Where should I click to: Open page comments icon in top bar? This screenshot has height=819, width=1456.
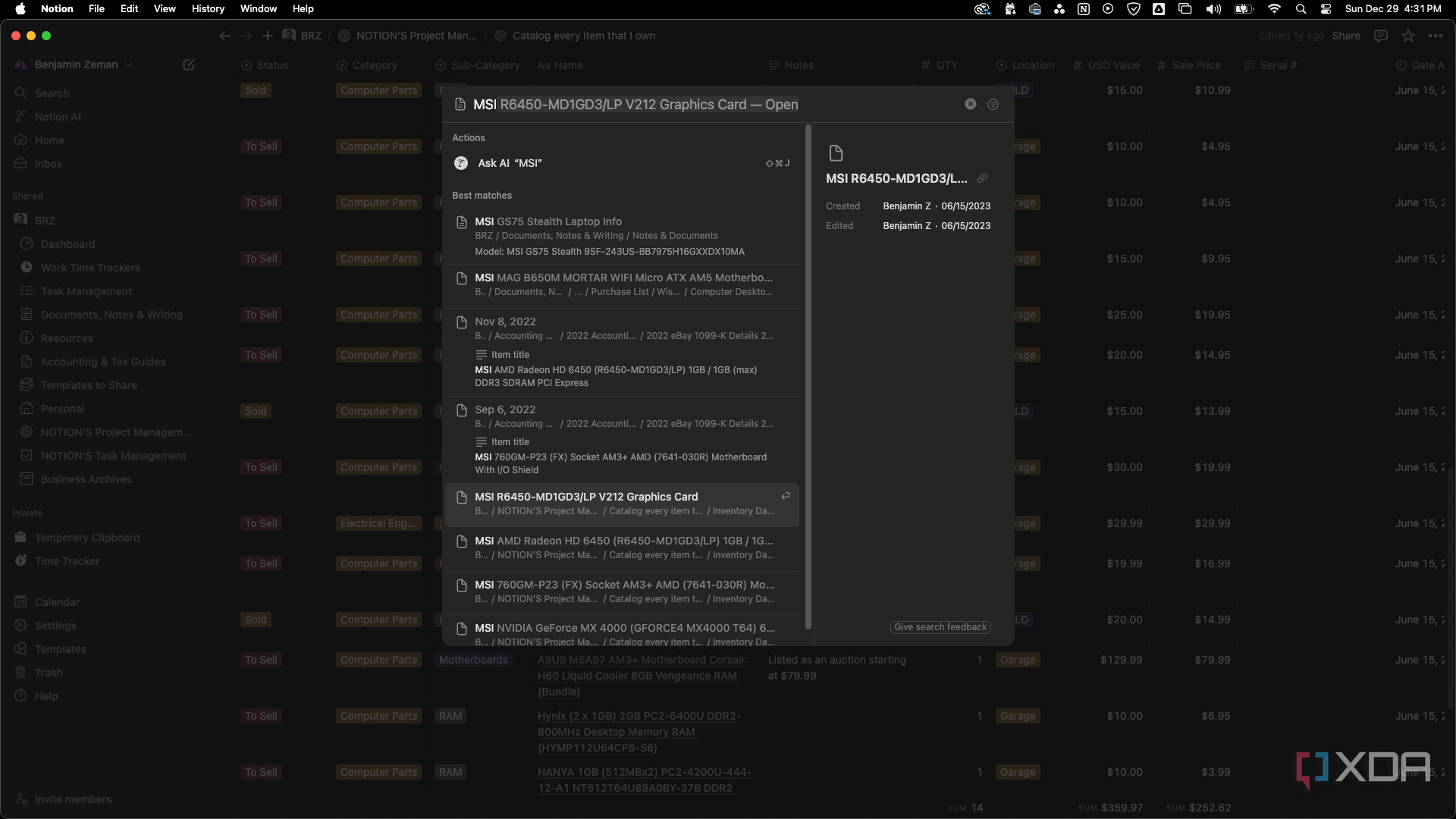[x=1381, y=36]
